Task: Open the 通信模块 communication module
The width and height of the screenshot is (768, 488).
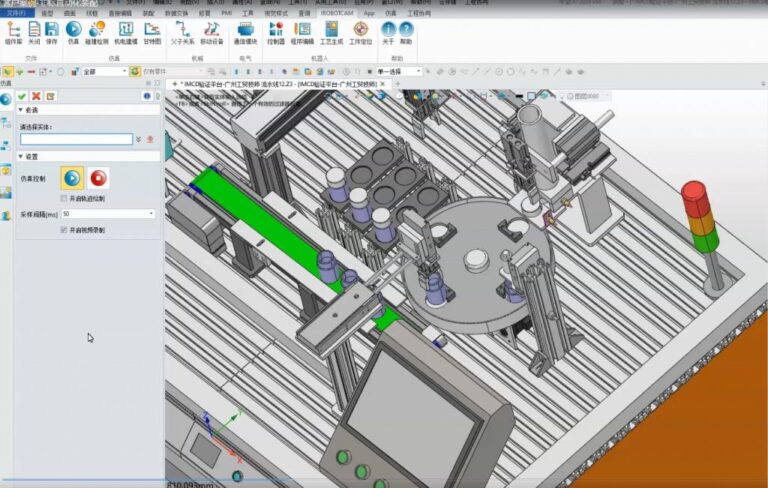Action: click(245, 33)
